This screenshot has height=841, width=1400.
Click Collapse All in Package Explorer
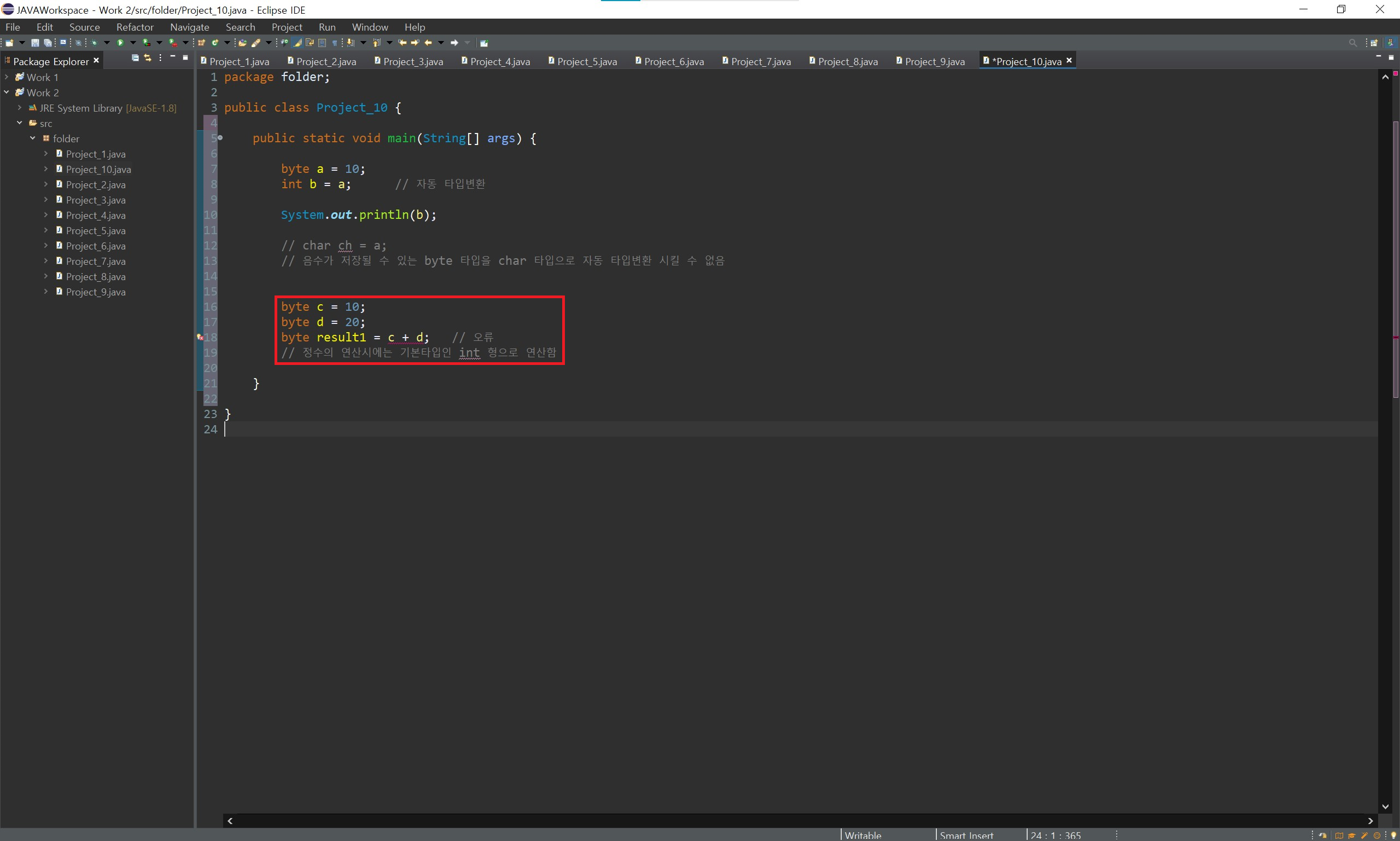[136, 58]
